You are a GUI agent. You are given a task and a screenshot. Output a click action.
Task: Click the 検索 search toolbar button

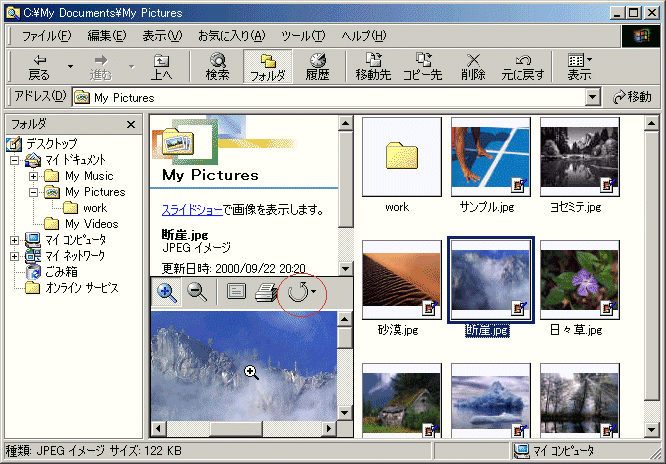tap(217, 67)
